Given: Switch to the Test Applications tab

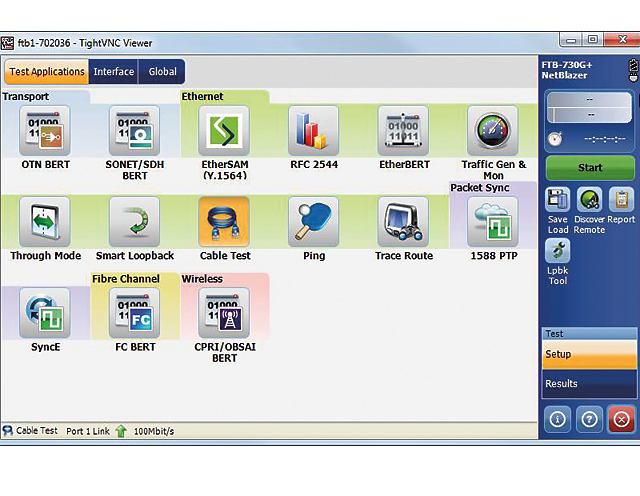Looking at the screenshot, I should coord(47,71).
